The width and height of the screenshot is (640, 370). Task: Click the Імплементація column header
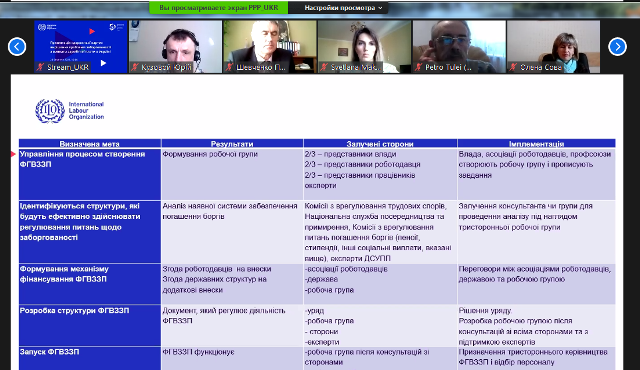coord(536,144)
